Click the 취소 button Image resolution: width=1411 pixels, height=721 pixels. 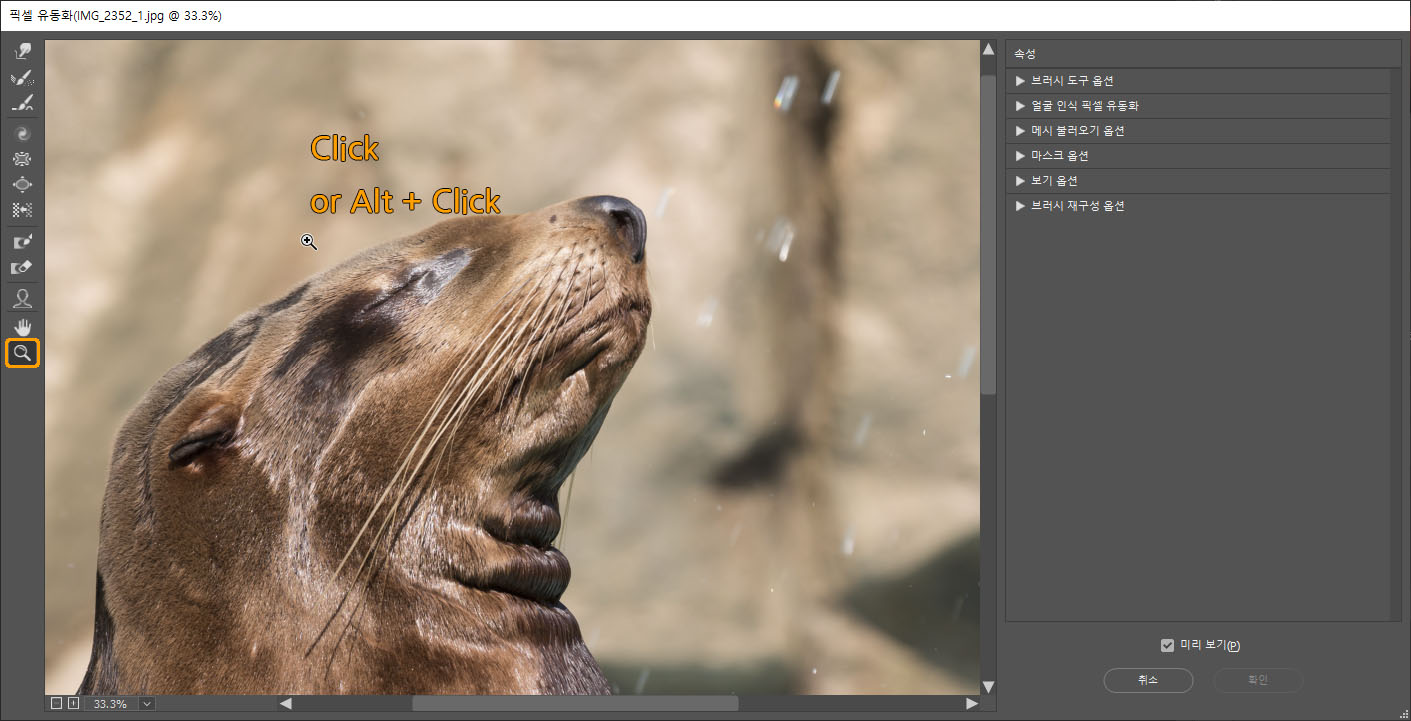1148,680
